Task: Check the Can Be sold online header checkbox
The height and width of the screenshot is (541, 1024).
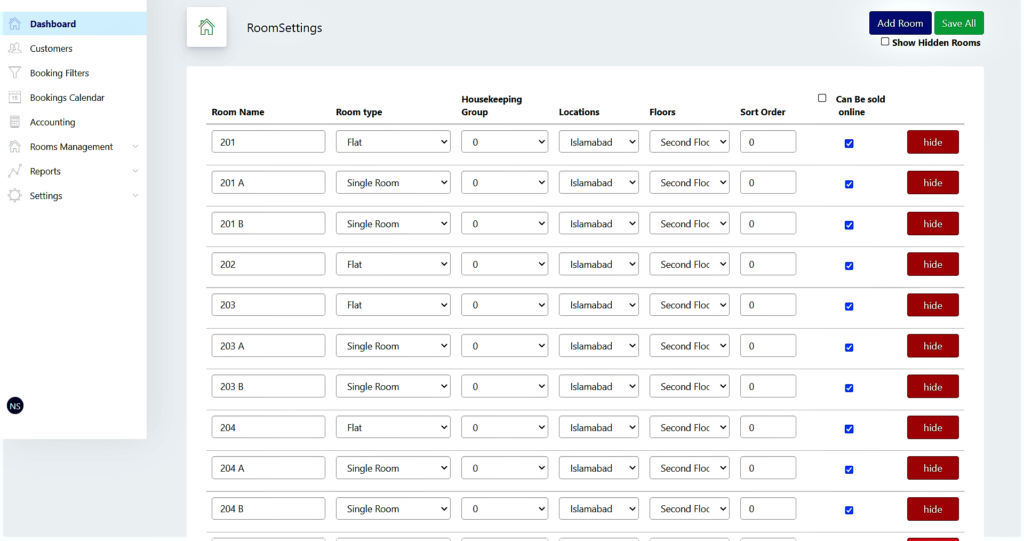Action: [822, 98]
